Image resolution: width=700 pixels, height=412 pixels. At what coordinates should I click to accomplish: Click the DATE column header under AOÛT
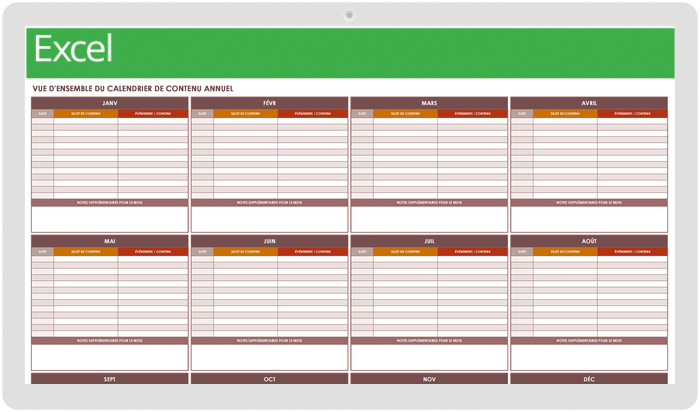click(522, 252)
